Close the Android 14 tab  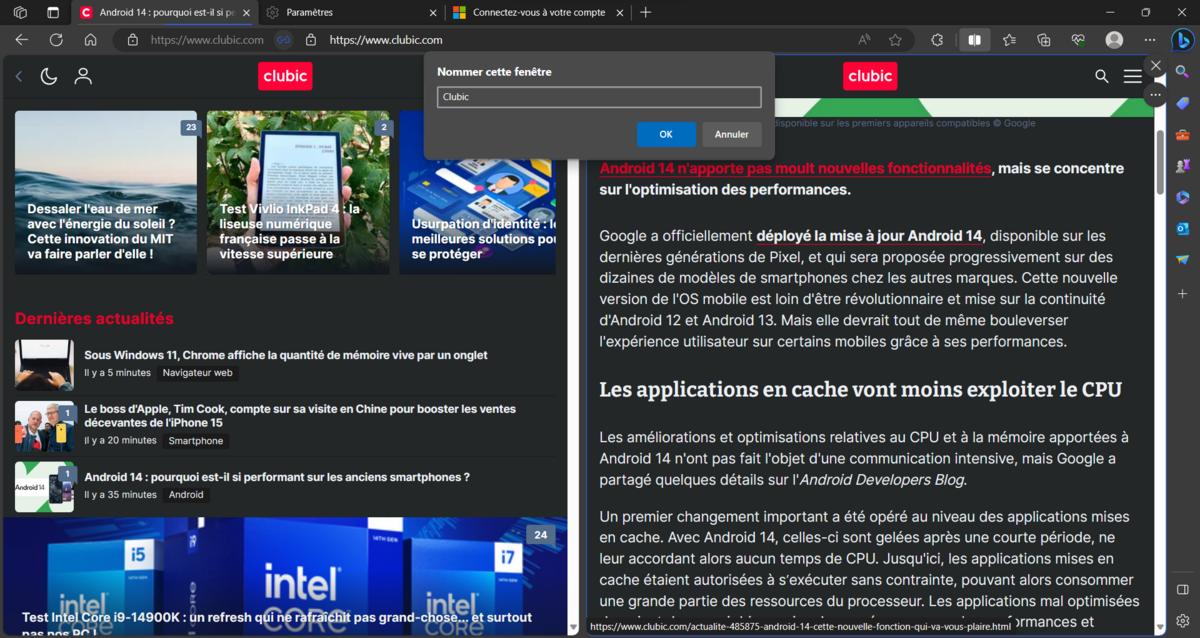pyautogui.click(x=246, y=12)
